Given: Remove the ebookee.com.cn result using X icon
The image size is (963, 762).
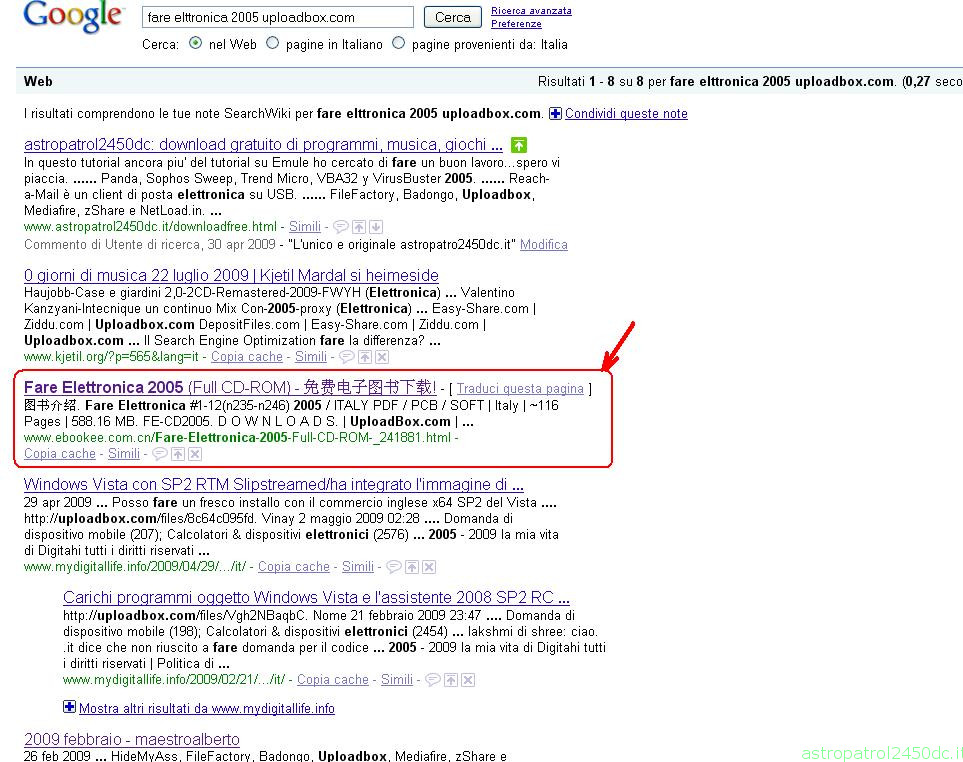Looking at the screenshot, I should 195,454.
